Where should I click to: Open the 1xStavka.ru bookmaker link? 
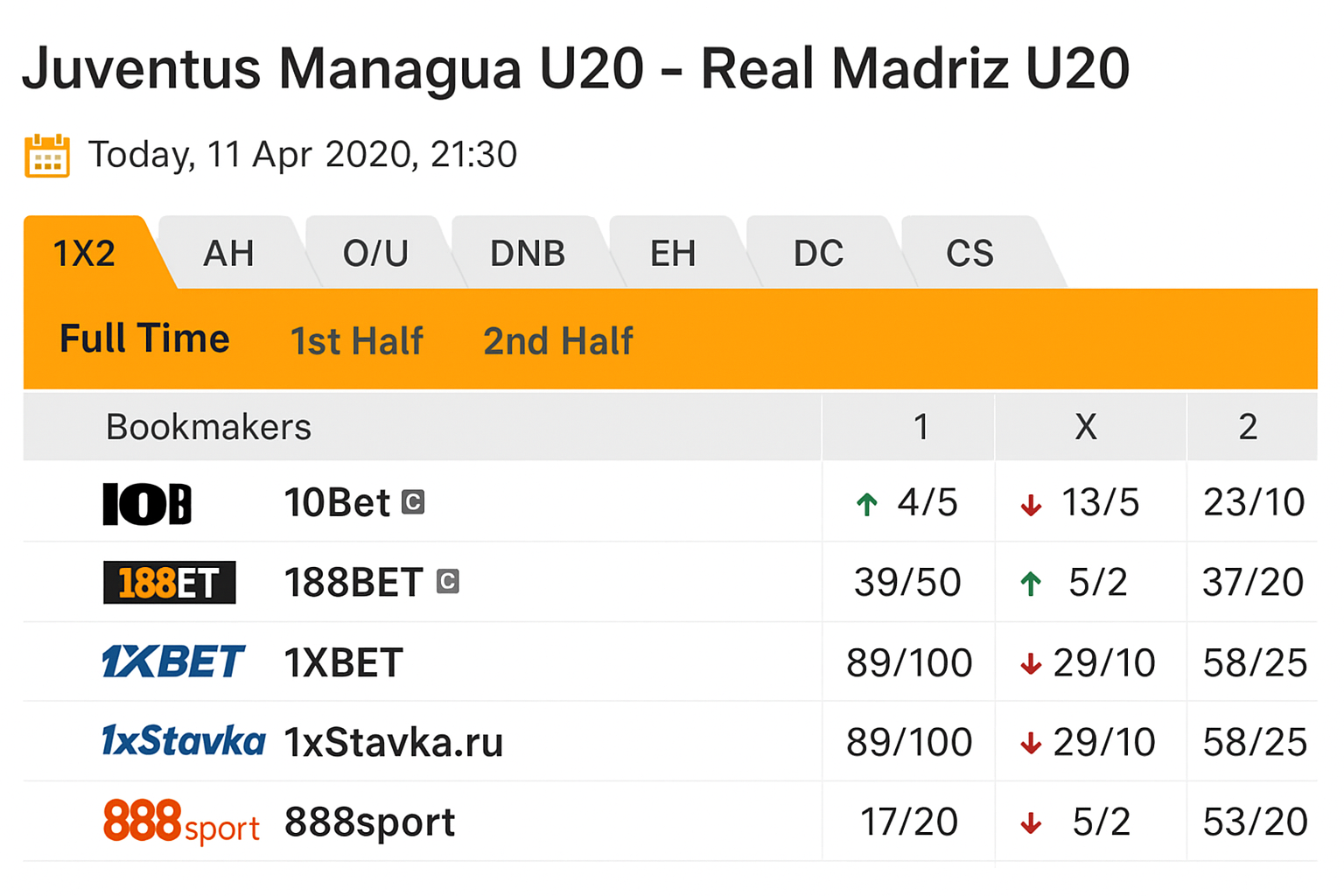pos(394,743)
